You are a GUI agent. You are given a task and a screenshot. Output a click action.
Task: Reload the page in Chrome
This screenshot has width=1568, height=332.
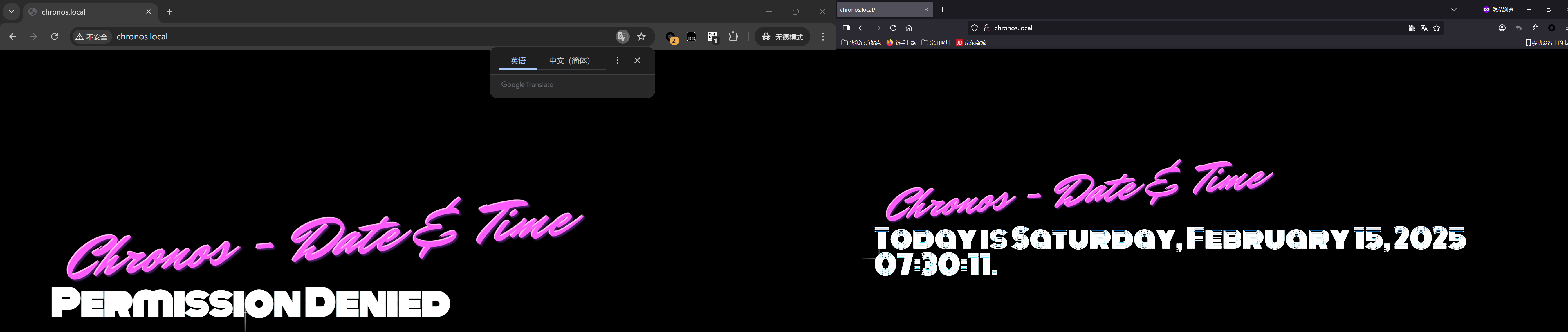(55, 37)
